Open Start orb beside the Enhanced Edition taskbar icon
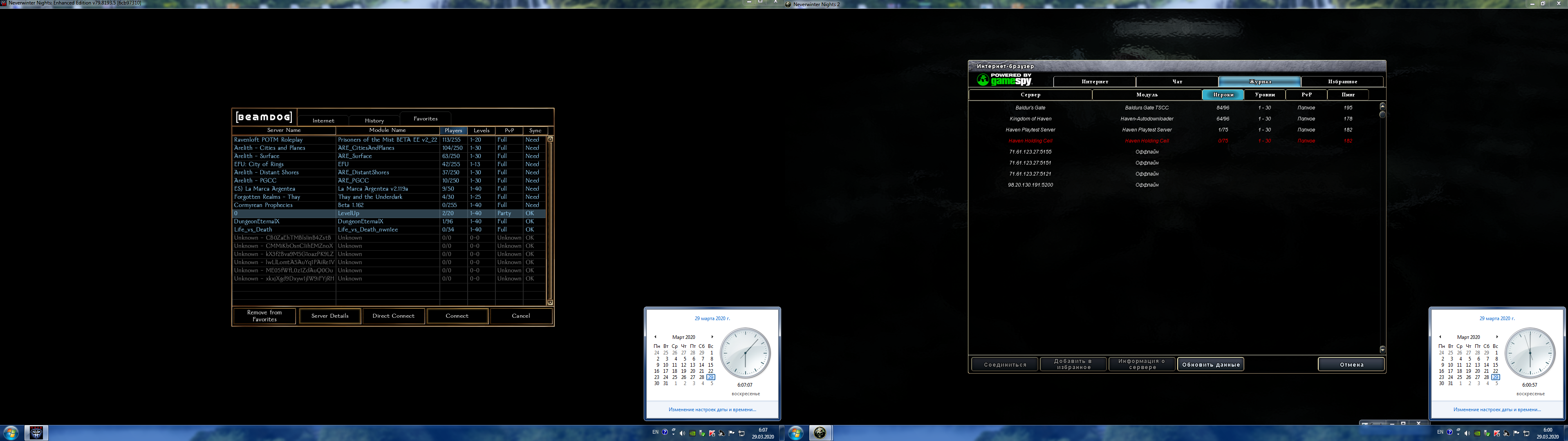 11,433
